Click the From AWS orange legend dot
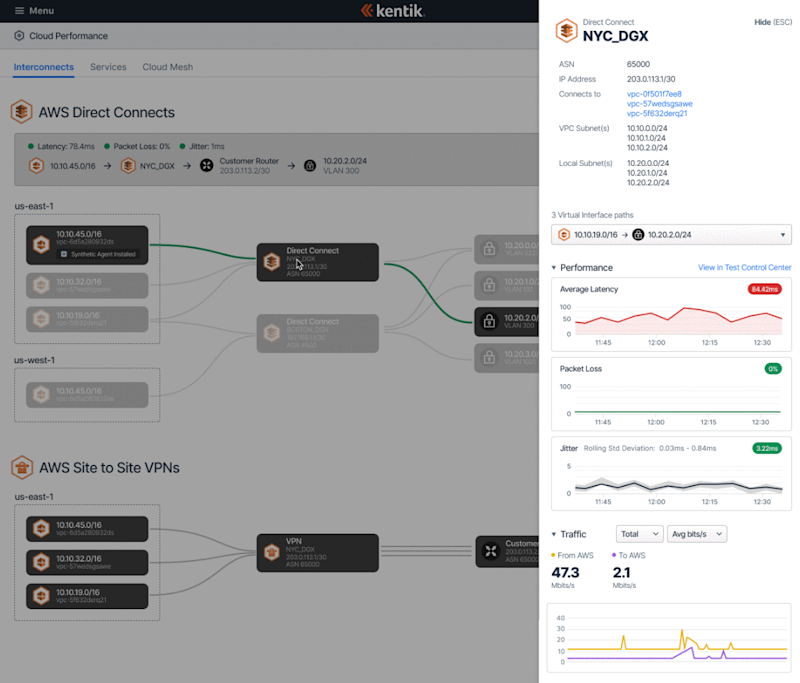 553,555
